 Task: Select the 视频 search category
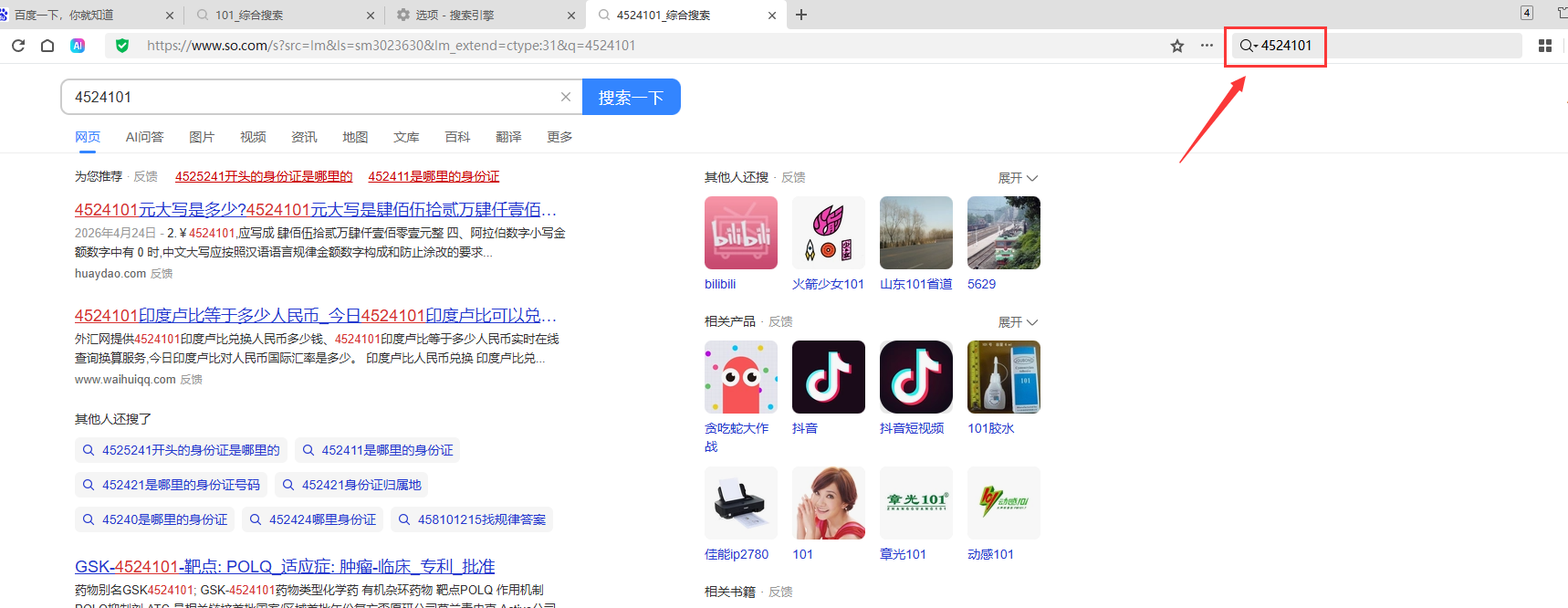[x=253, y=137]
